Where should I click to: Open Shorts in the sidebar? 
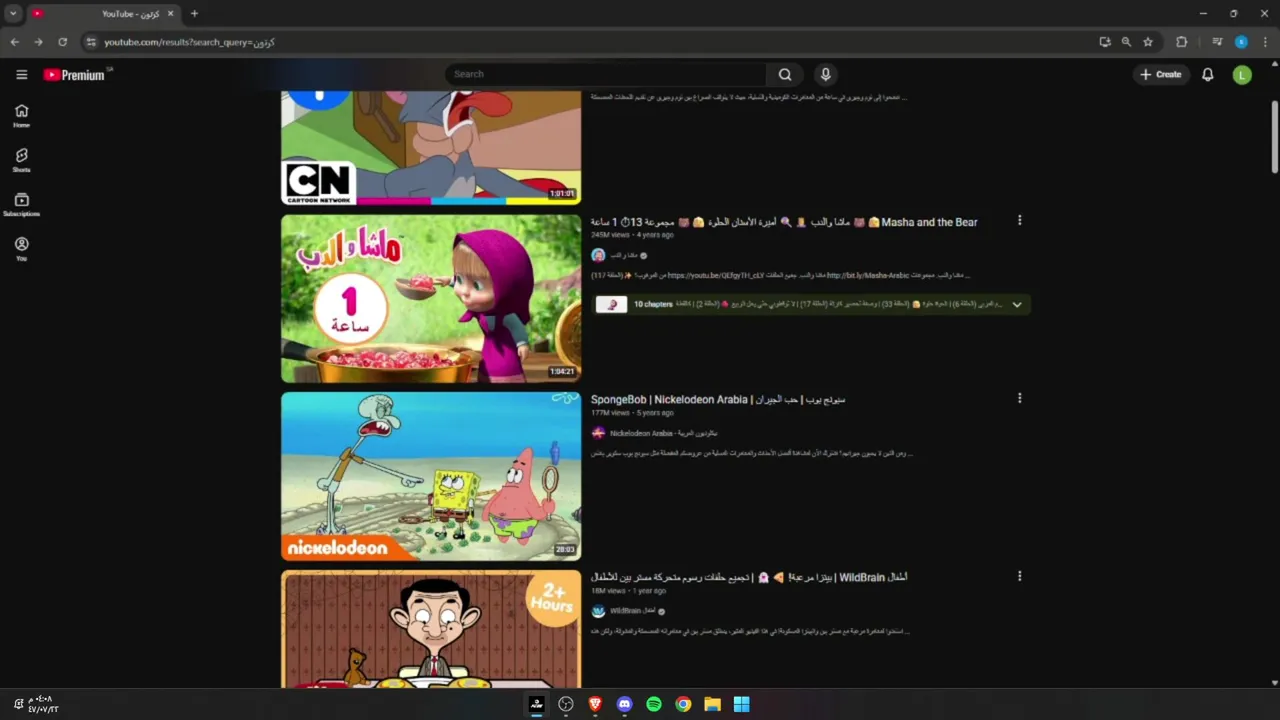coord(21,160)
